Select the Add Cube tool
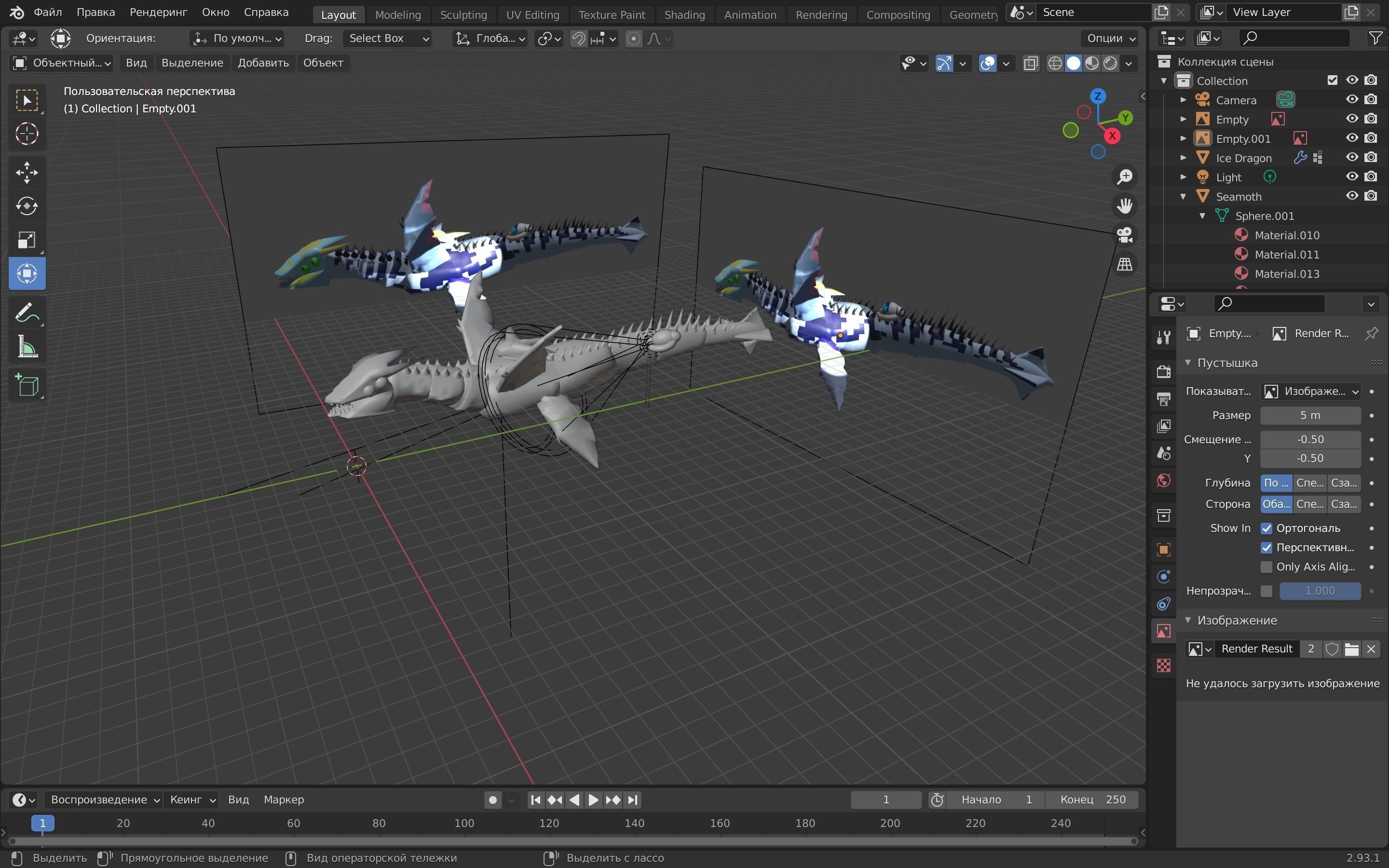 pos(27,385)
